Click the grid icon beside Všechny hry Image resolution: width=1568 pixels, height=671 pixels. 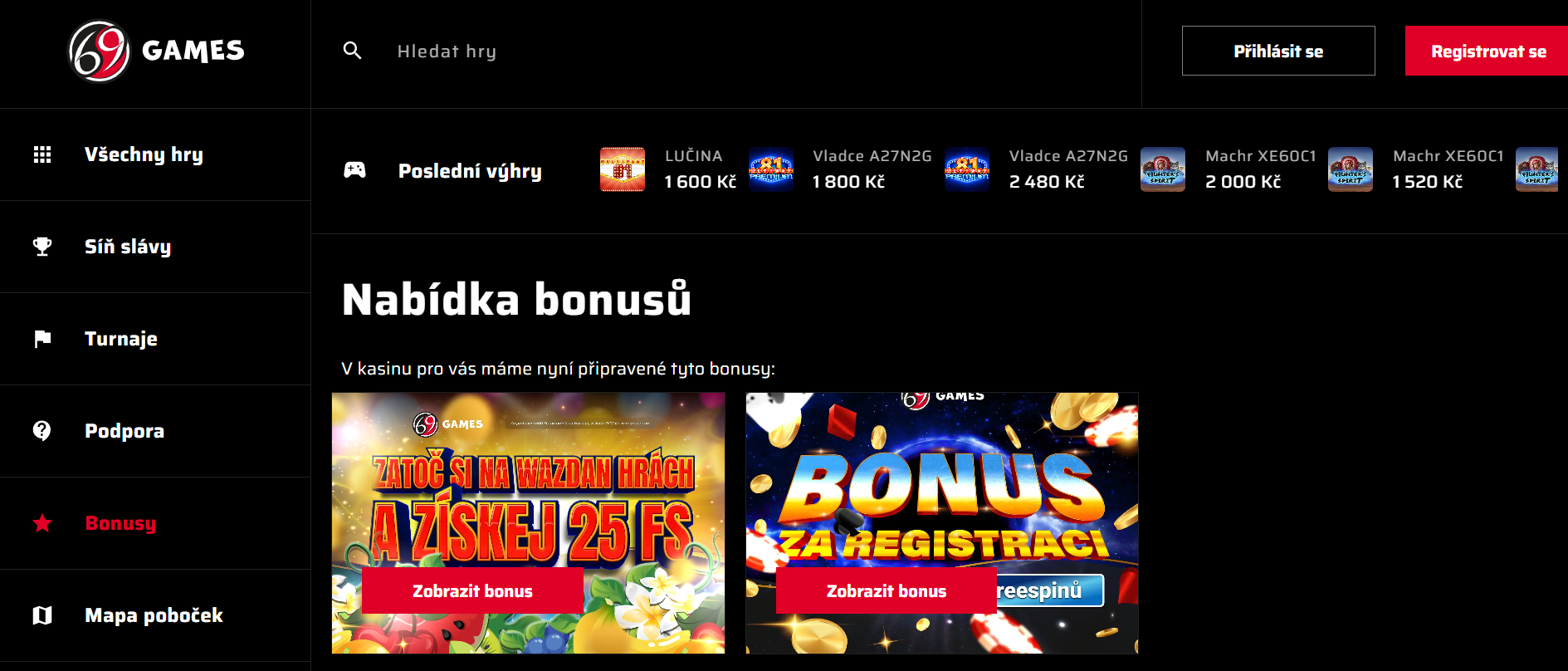click(42, 154)
